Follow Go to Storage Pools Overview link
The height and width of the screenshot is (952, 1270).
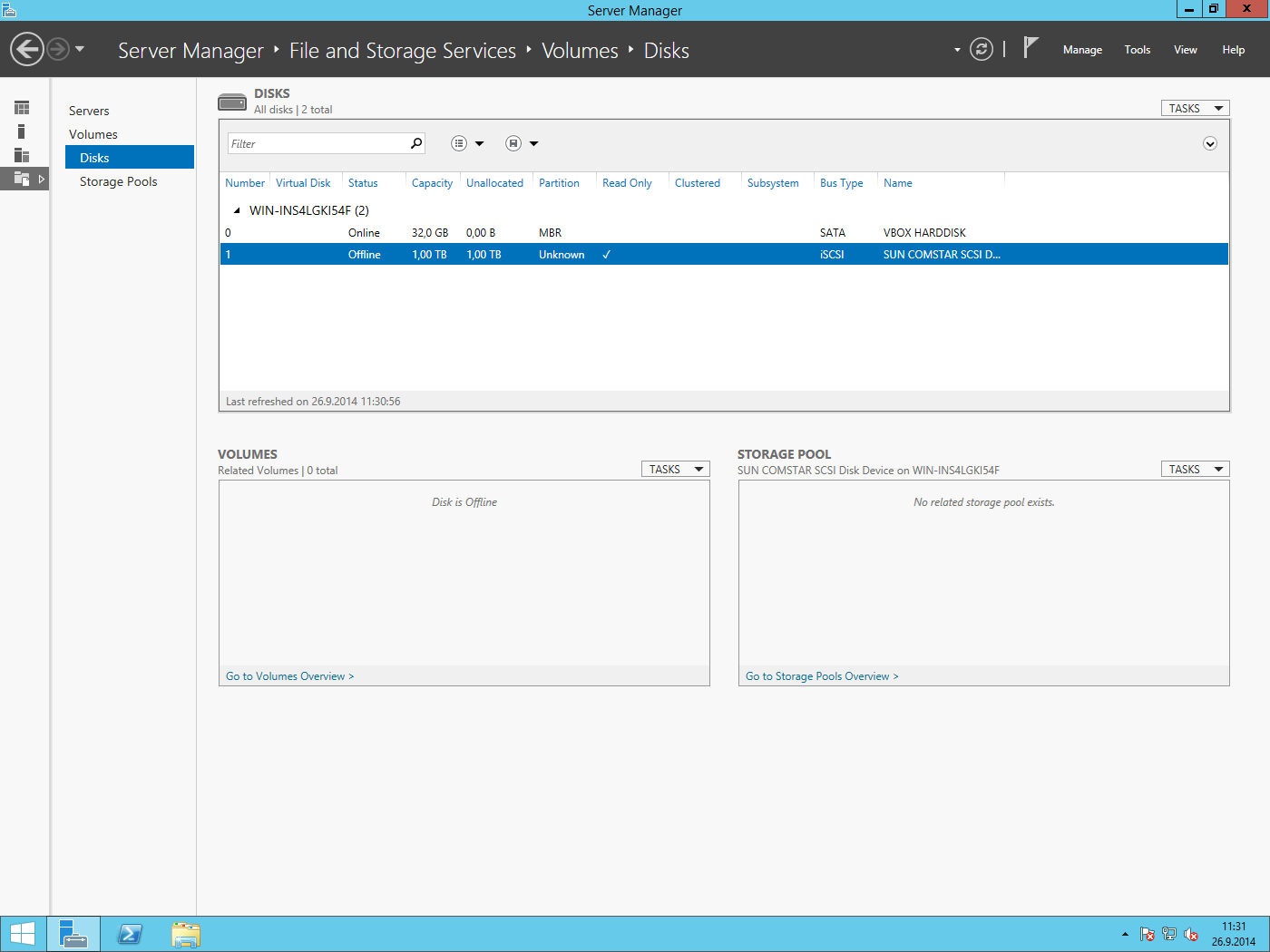pos(822,676)
